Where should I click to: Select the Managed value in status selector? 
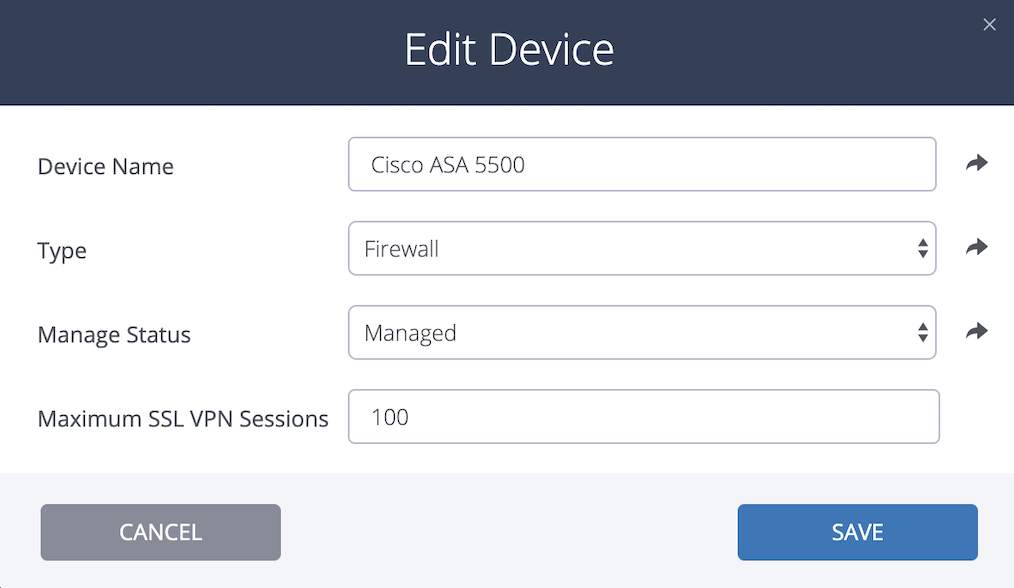tap(410, 333)
